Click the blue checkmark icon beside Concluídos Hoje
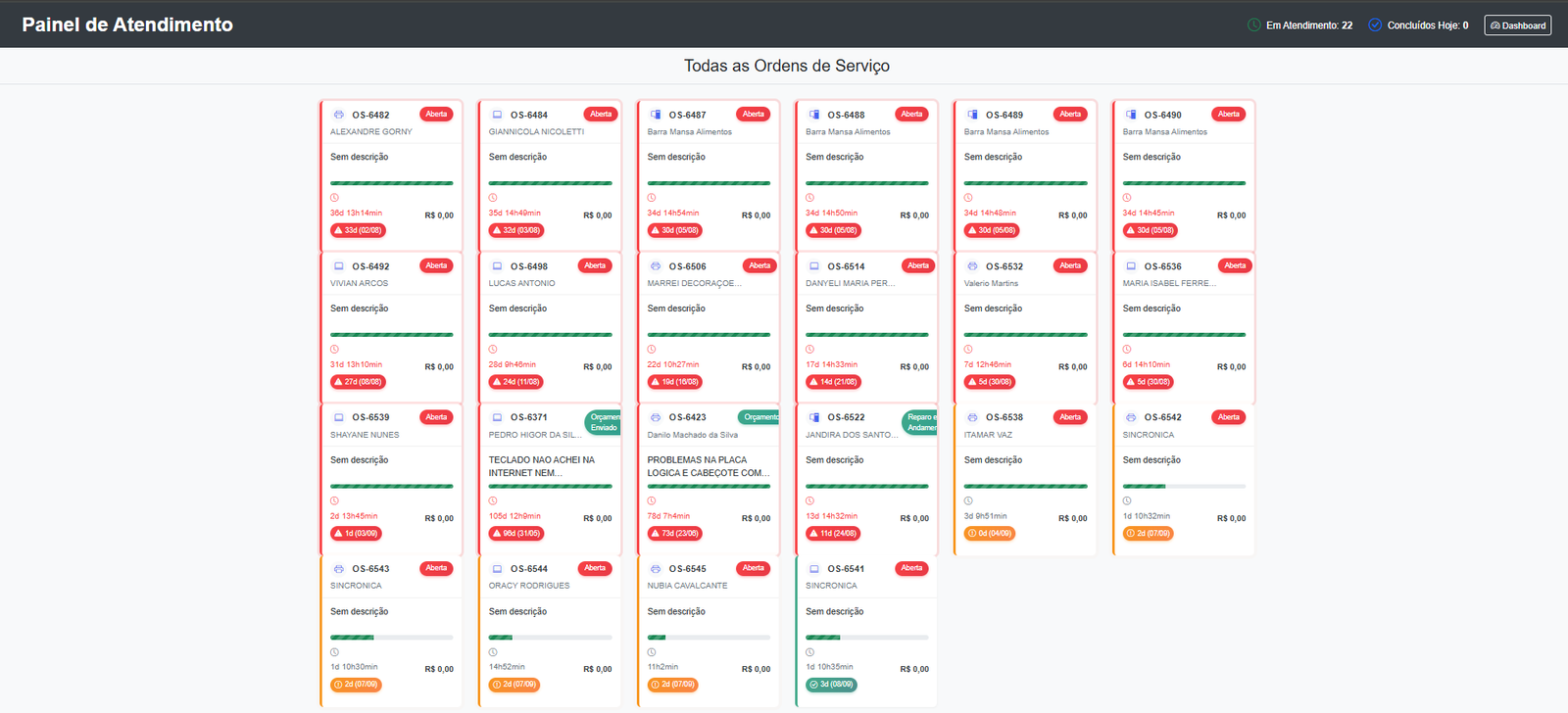Screen dimensions: 1568x713 (x=1375, y=25)
